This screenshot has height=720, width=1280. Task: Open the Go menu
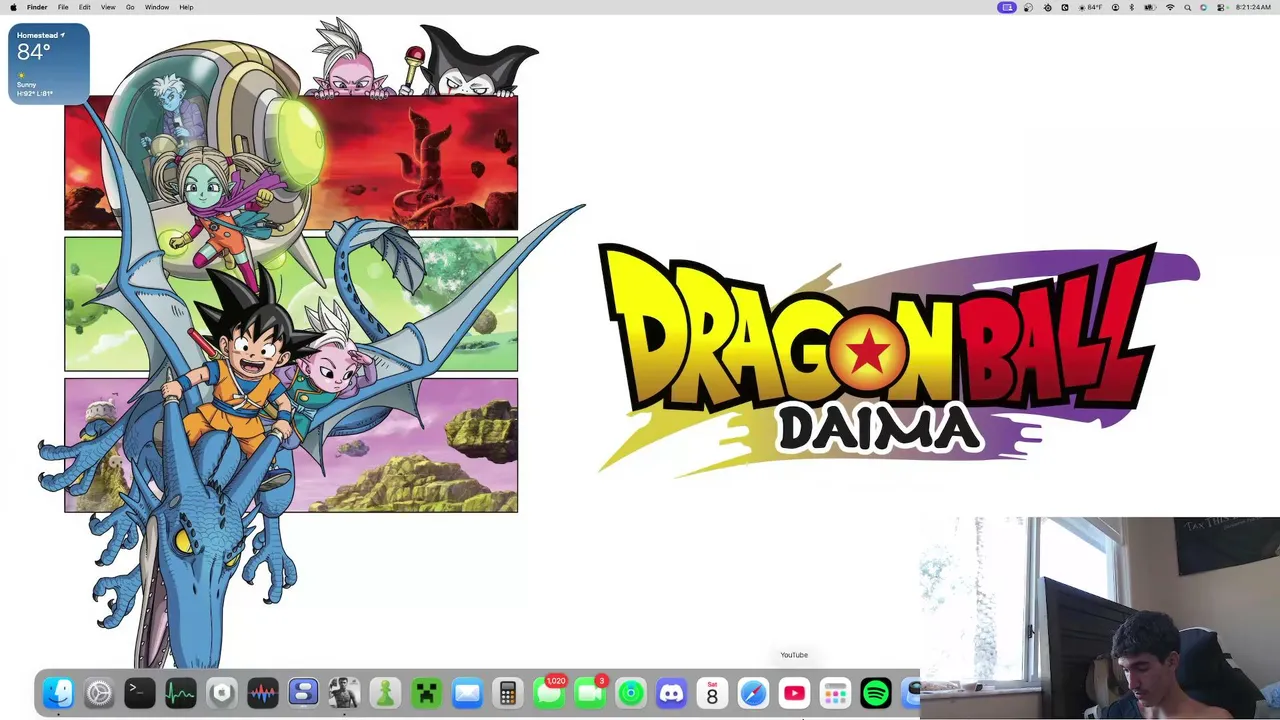130,7
